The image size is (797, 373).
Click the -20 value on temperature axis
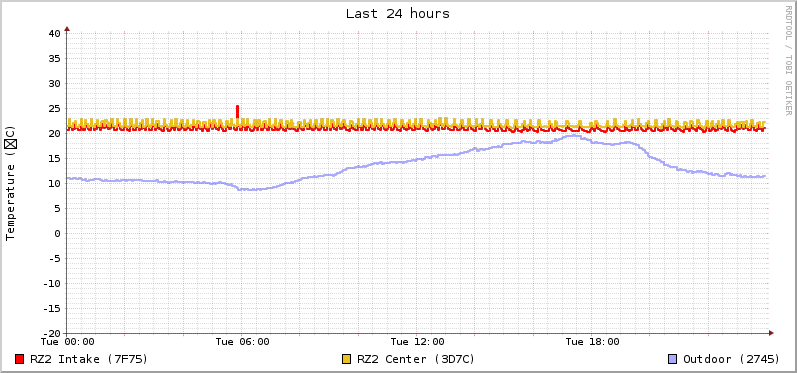[51, 333]
